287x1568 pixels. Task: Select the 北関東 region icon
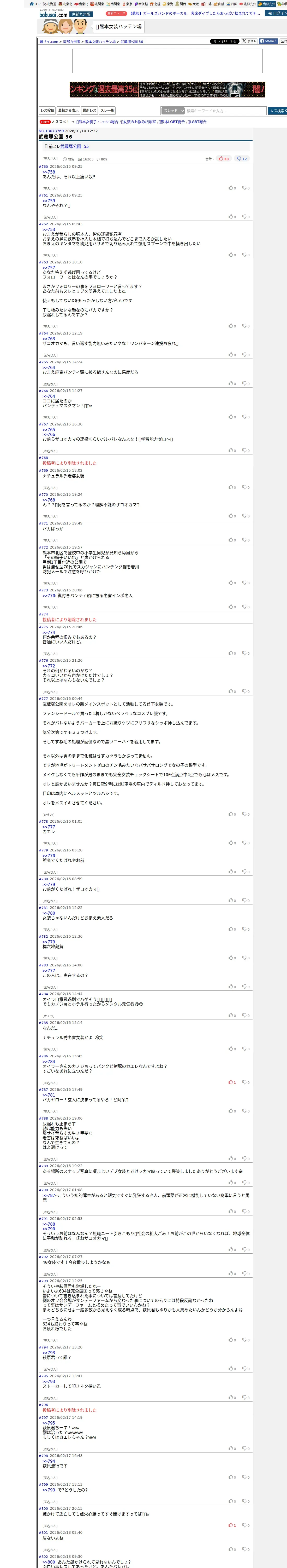97,4
